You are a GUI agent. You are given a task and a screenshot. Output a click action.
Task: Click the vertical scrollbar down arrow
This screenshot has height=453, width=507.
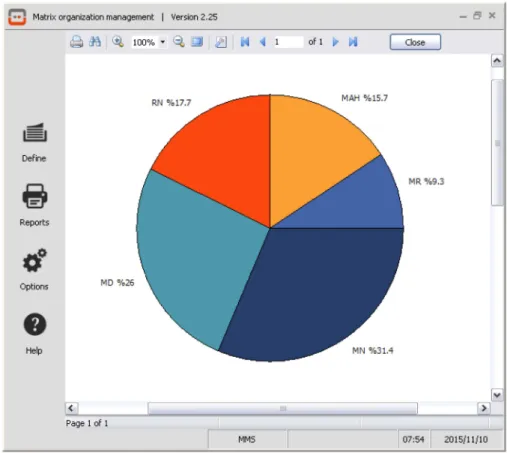point(497,395)
